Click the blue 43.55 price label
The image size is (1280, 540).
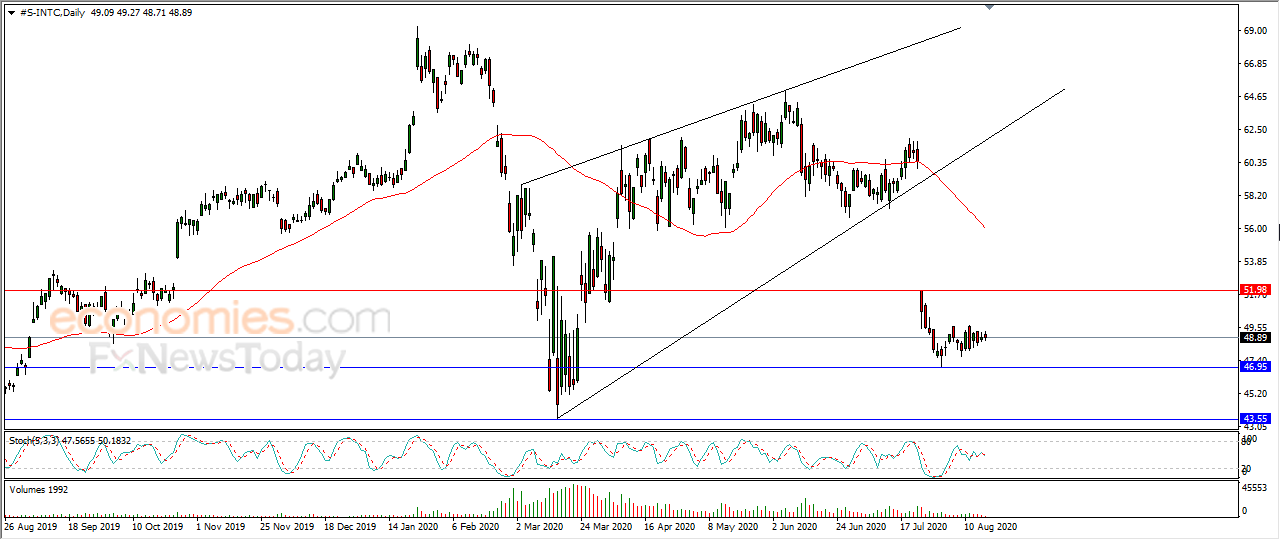coord(1255,418)
